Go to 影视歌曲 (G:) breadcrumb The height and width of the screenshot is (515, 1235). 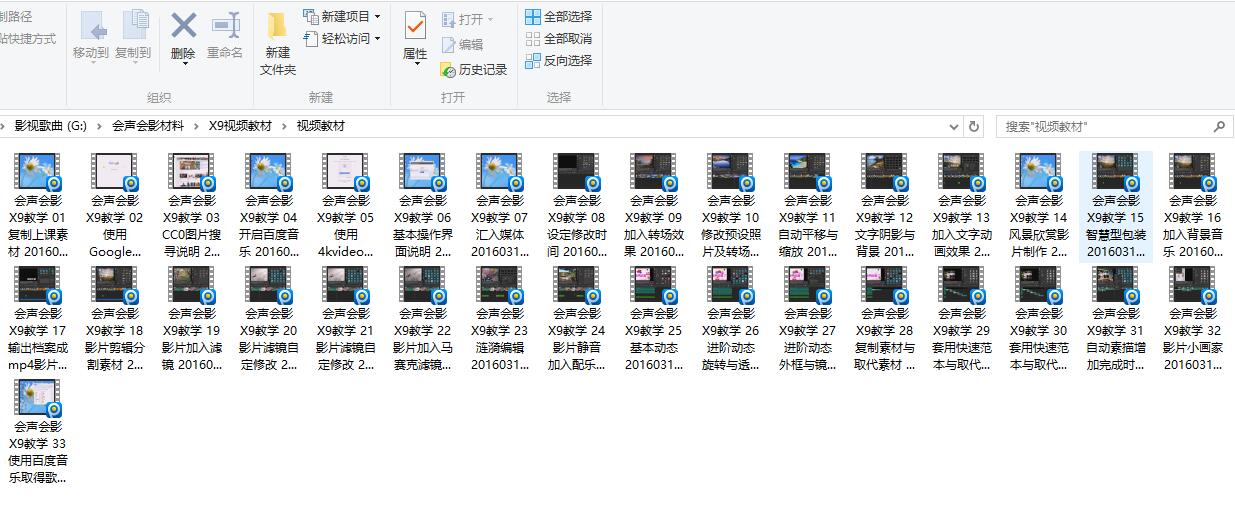50,127
